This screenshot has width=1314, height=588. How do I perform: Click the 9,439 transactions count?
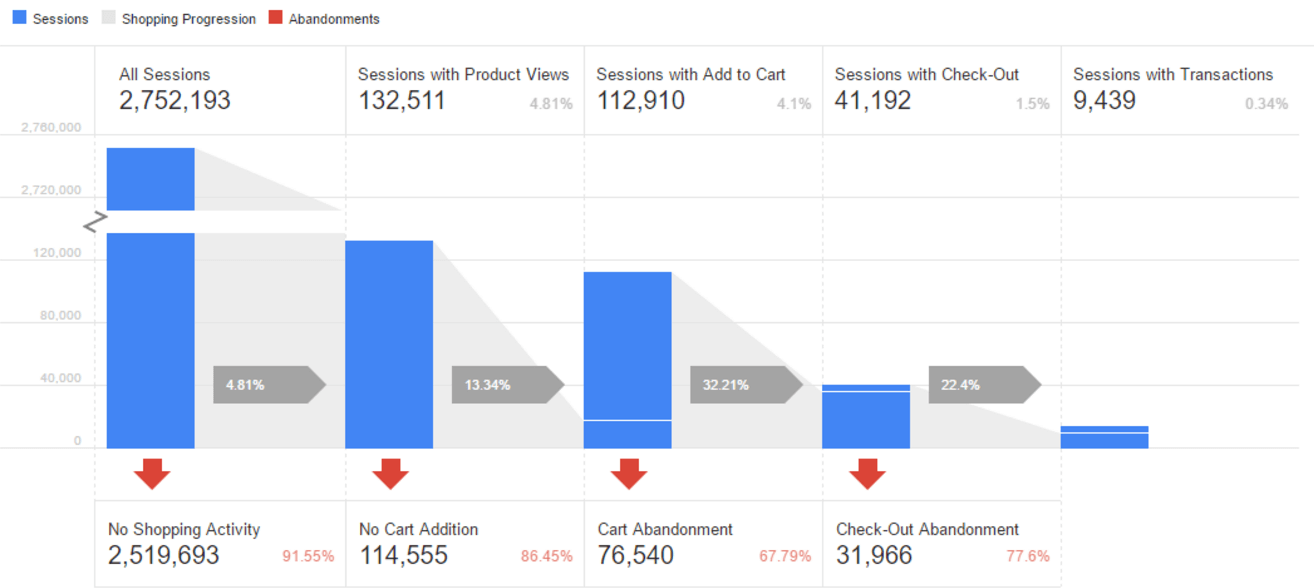click(1106, 100)
